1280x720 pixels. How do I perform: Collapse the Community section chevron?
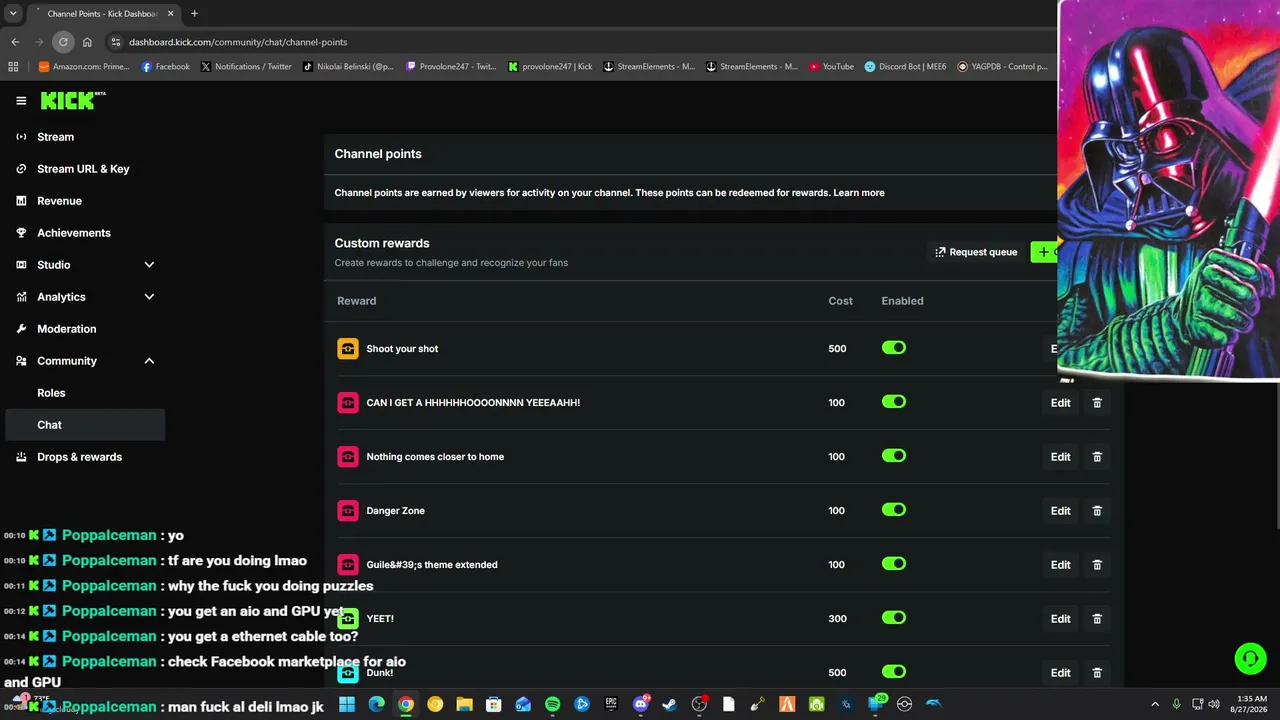[x=149, y=361]
